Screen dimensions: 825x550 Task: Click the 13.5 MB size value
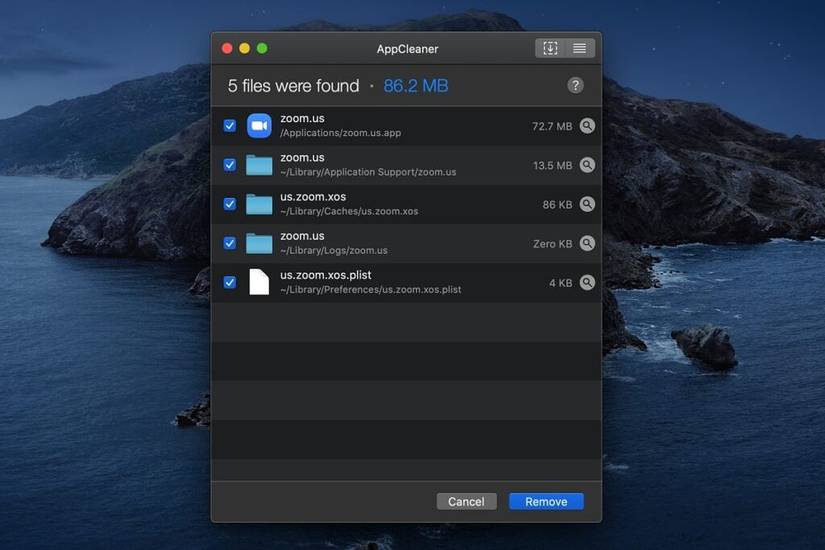(x=552, y=166)
